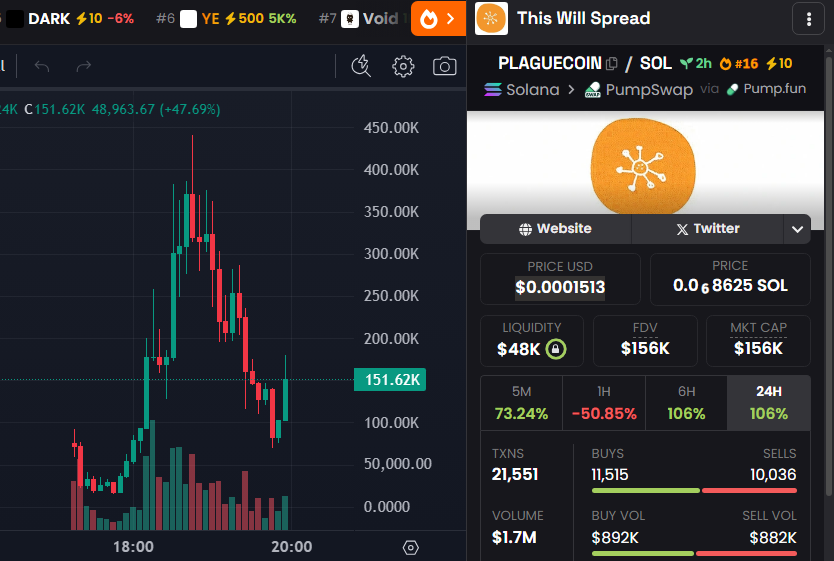
Task: Click the red sells progress bar
Action: click(749, 490)
